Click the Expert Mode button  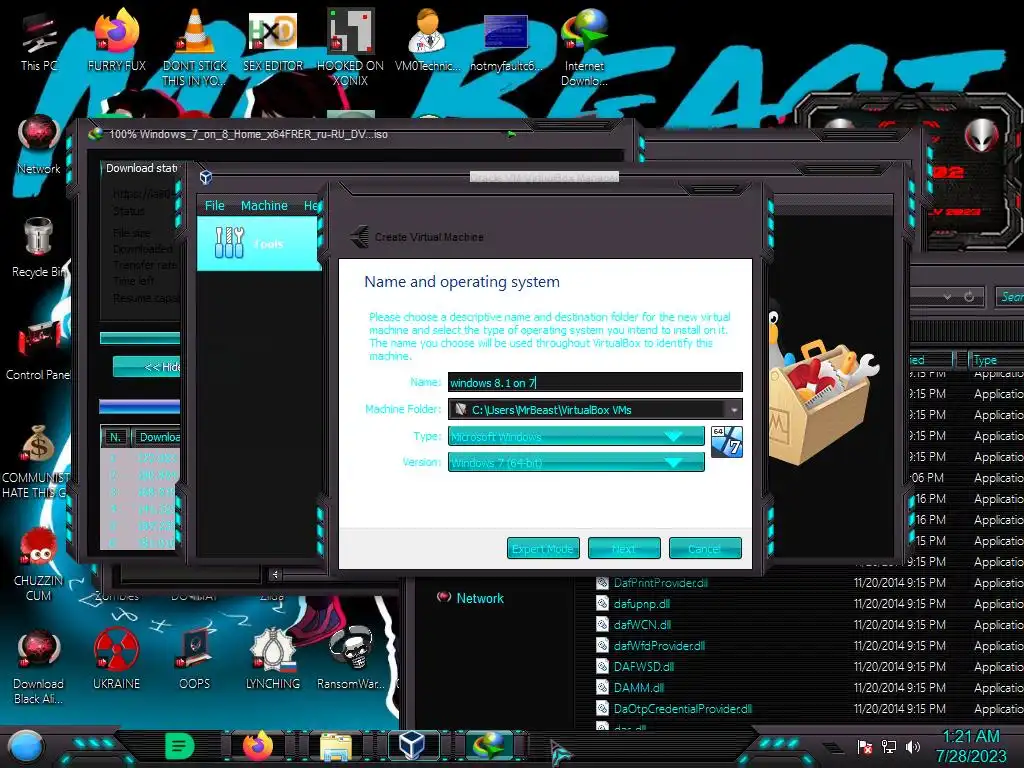point(543,549)
